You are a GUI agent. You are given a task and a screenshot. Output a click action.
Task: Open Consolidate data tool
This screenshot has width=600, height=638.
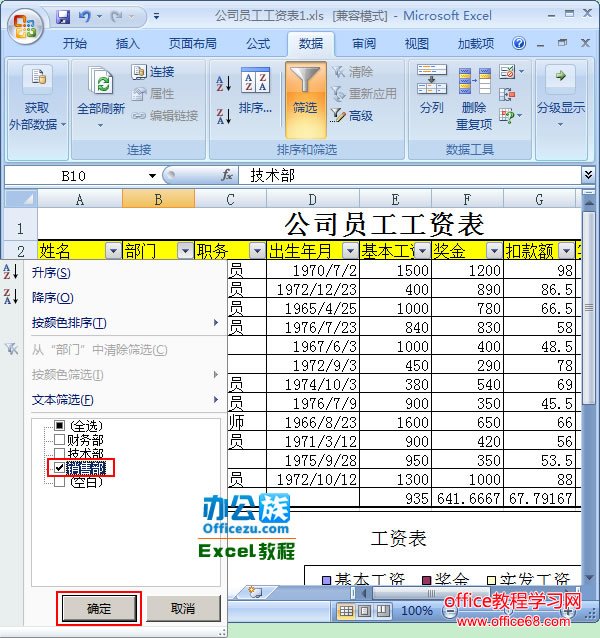coord(507,95)
